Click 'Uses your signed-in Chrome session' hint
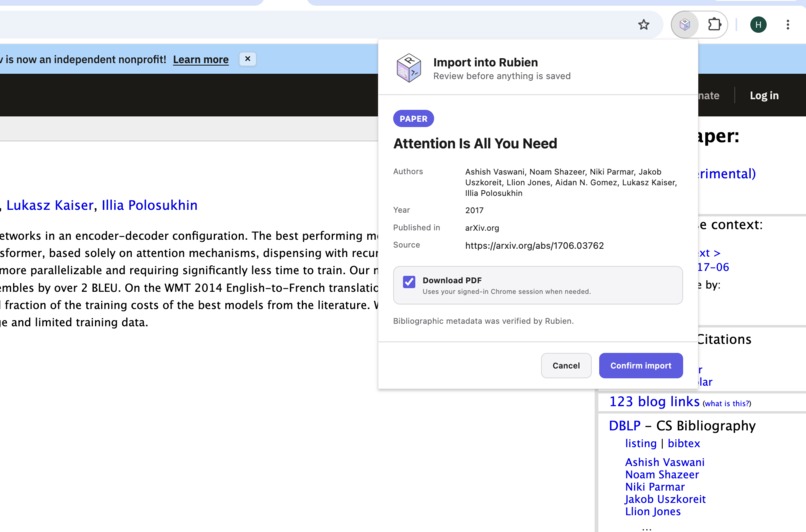806x532 pixels. pos(506,291)
